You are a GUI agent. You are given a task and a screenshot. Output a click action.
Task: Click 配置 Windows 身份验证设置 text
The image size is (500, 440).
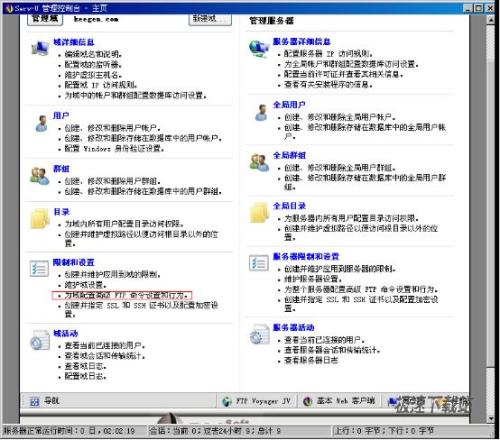[114, 149]
